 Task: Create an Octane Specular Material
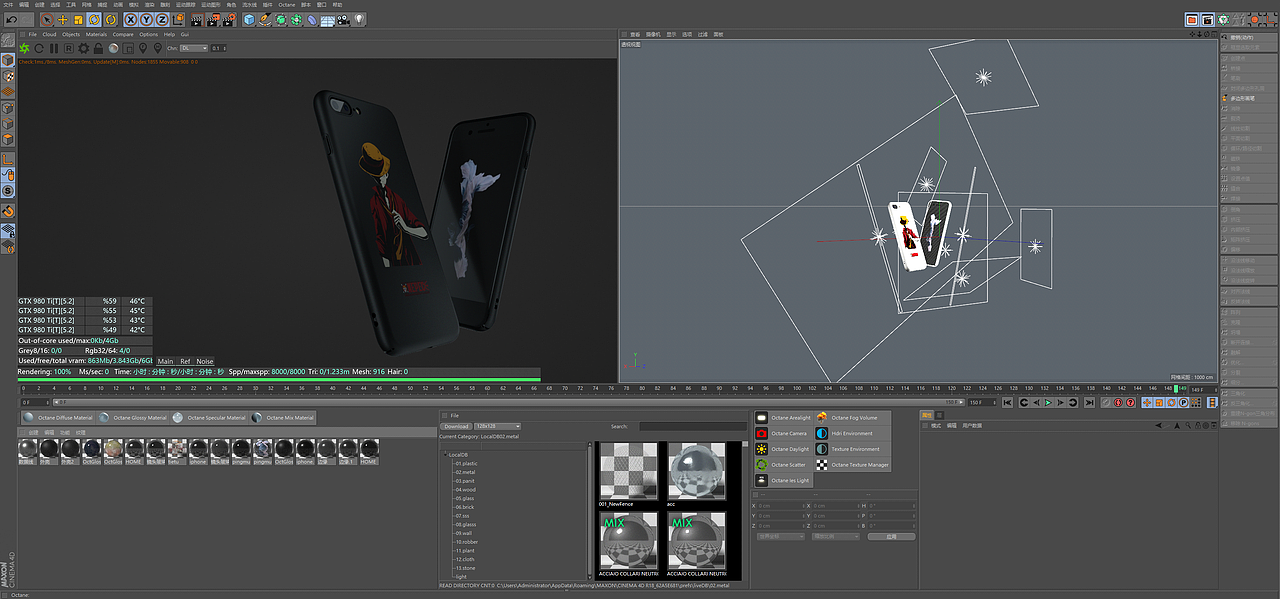[210, 417]
